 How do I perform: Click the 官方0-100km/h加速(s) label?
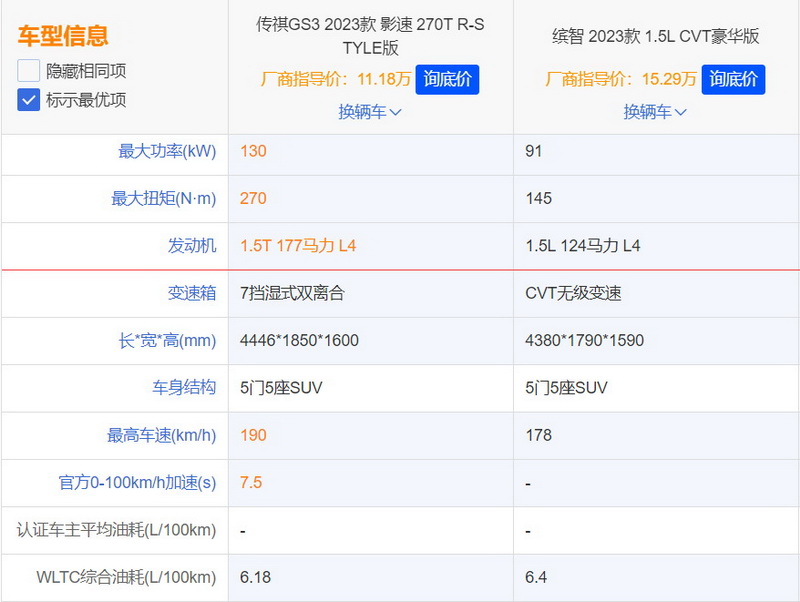137,482
